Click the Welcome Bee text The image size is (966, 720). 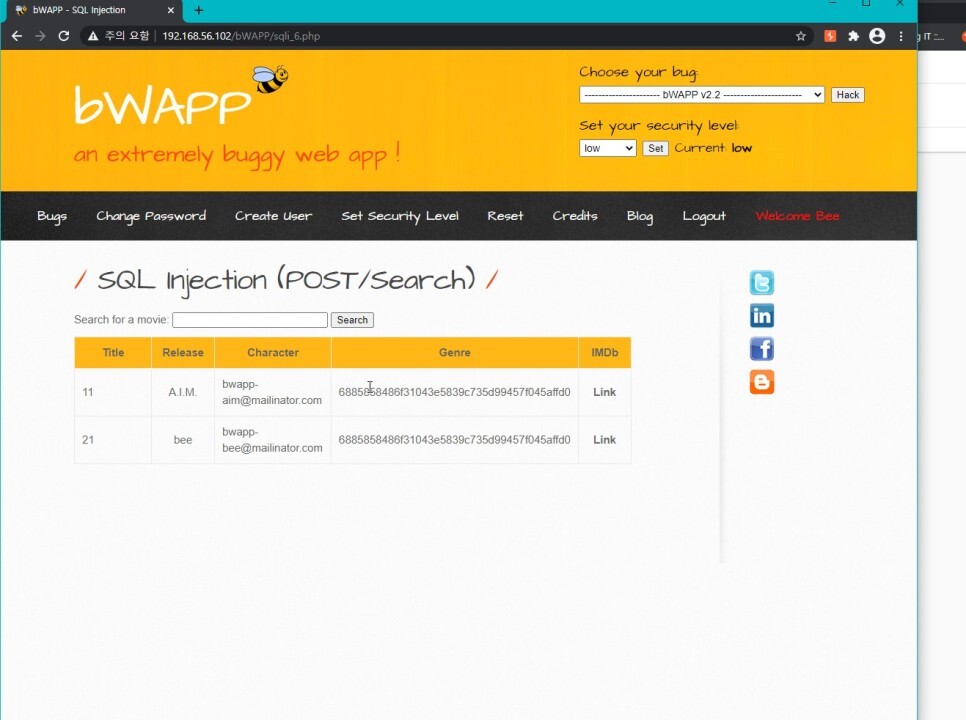[797, 216]
